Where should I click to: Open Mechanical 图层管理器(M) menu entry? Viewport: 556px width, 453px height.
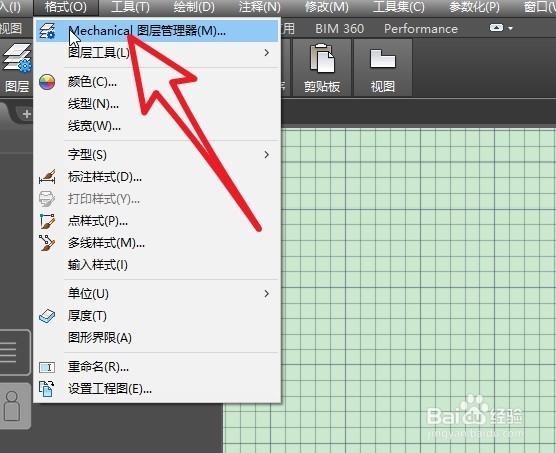coord(157,31)
